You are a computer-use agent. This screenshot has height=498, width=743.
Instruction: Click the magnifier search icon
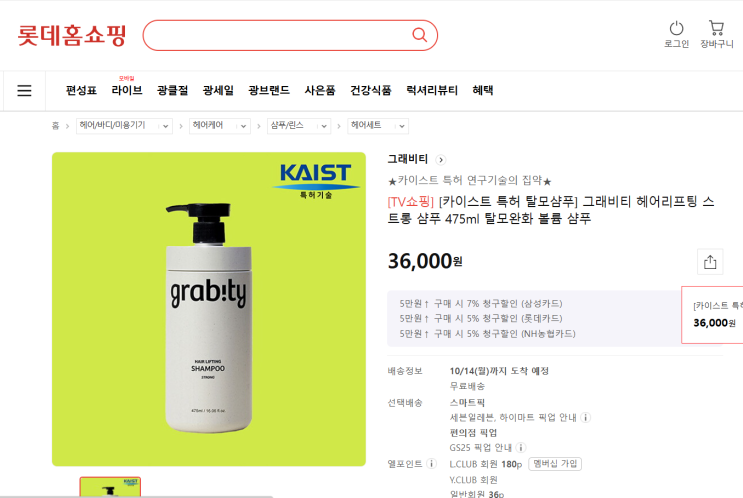(x=419, y=35)
